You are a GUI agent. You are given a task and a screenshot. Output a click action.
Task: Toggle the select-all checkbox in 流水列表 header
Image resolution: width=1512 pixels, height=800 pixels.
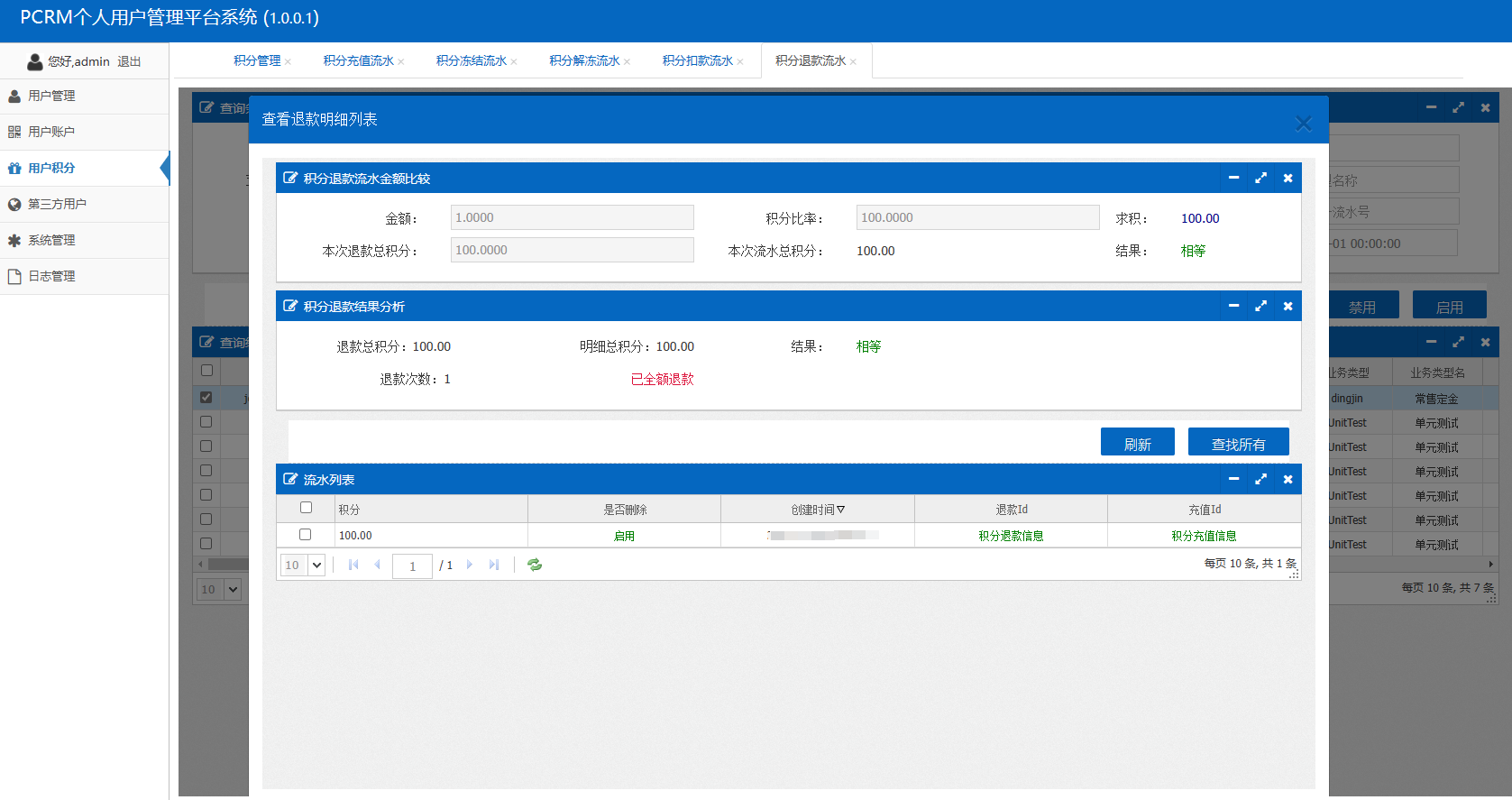click(x=306, y=508)
